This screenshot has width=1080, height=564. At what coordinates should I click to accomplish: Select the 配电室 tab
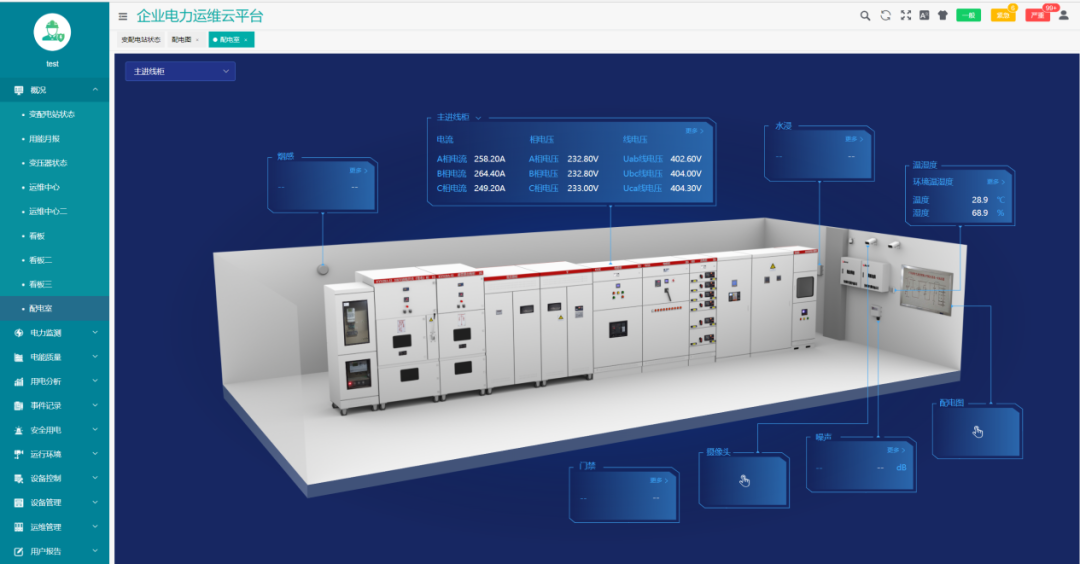pos(231,40)
